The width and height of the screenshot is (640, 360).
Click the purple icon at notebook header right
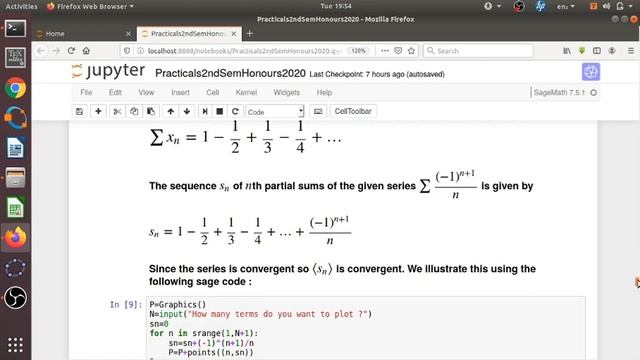pos(591,72)
